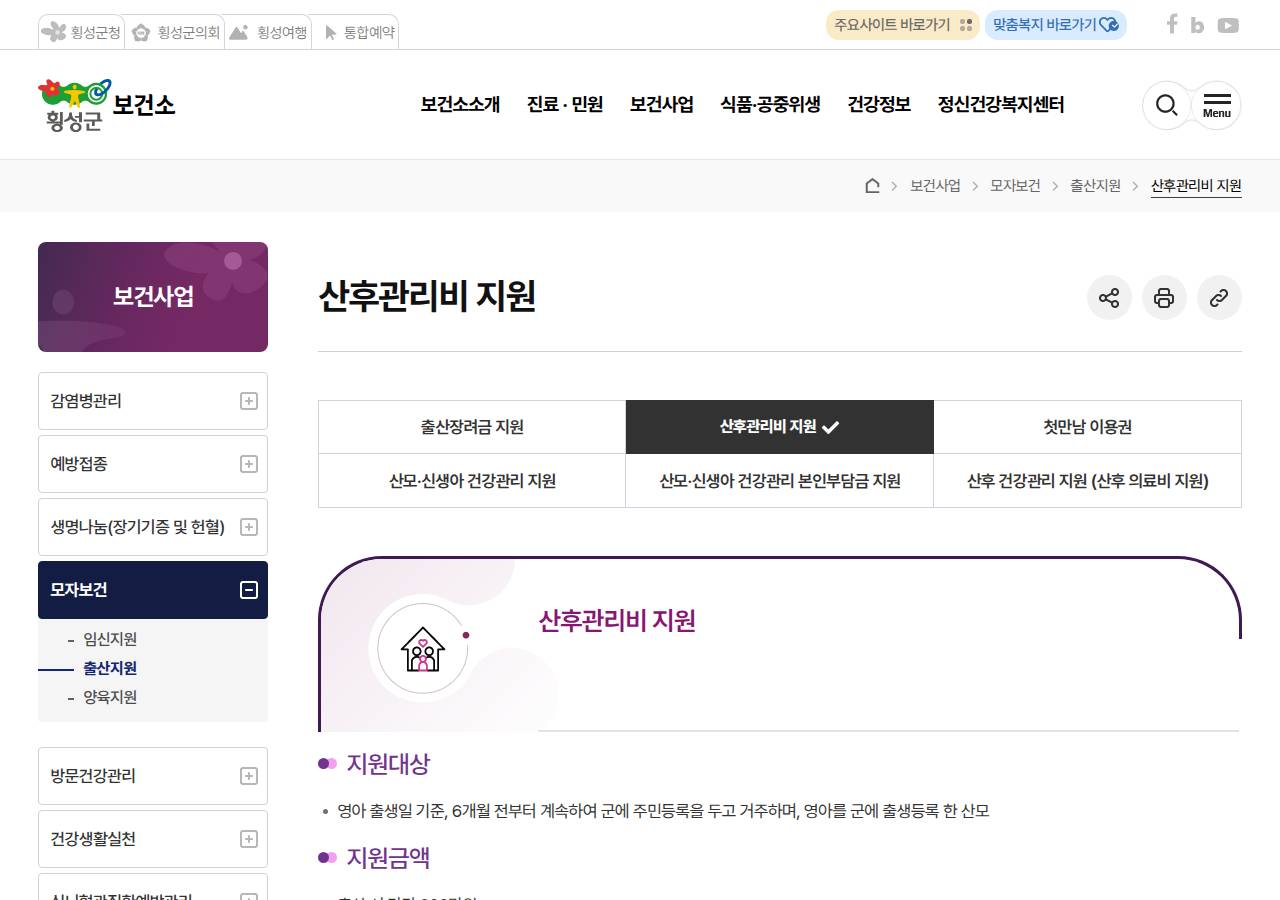The height and width of the screenshot is (900, 1280).
Task: Open 횡성여행 site link
Action: pos(267,32)
